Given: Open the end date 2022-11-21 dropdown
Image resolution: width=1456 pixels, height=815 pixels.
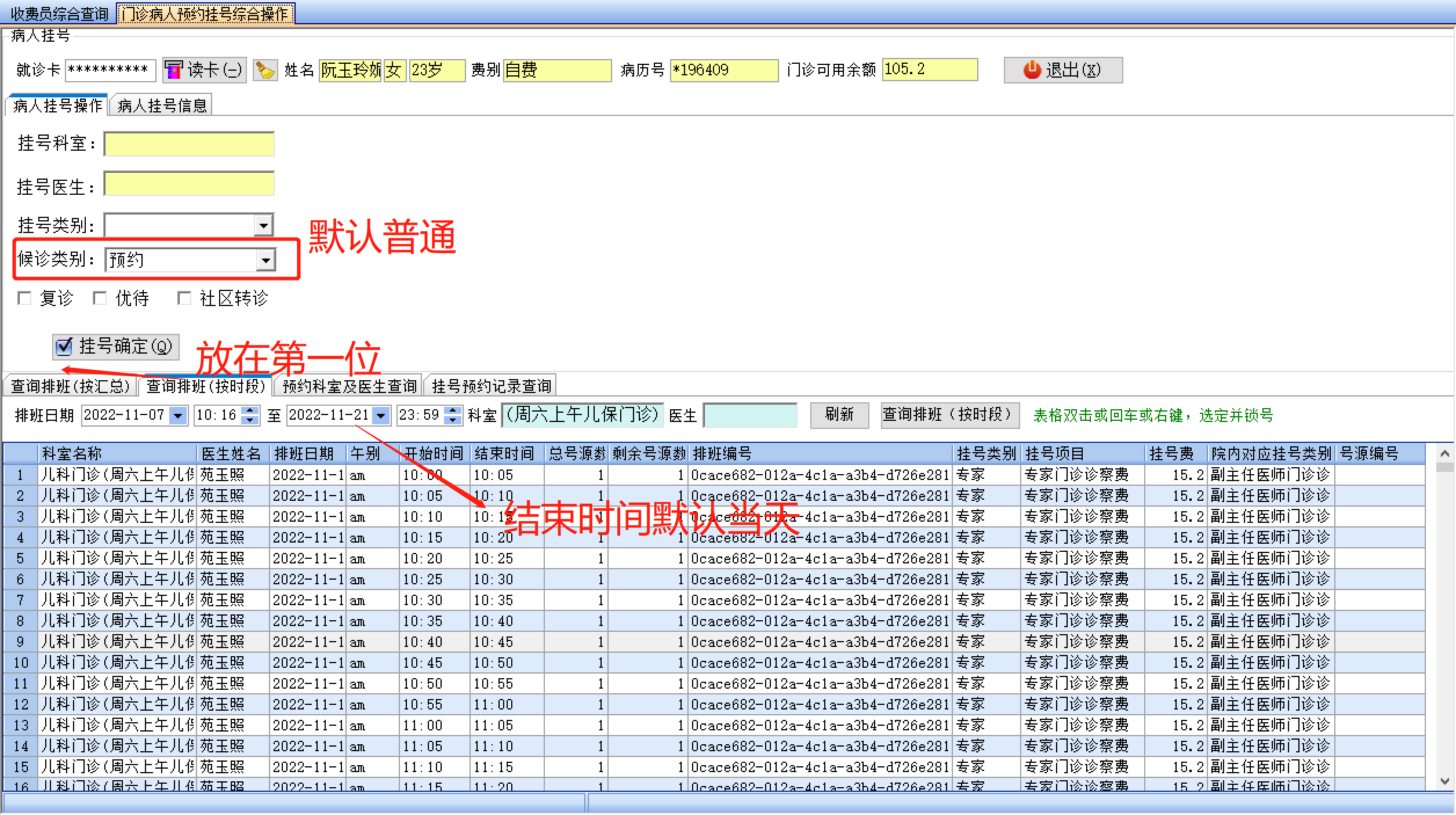Looking at the screenshot, I should click(381, 416).
